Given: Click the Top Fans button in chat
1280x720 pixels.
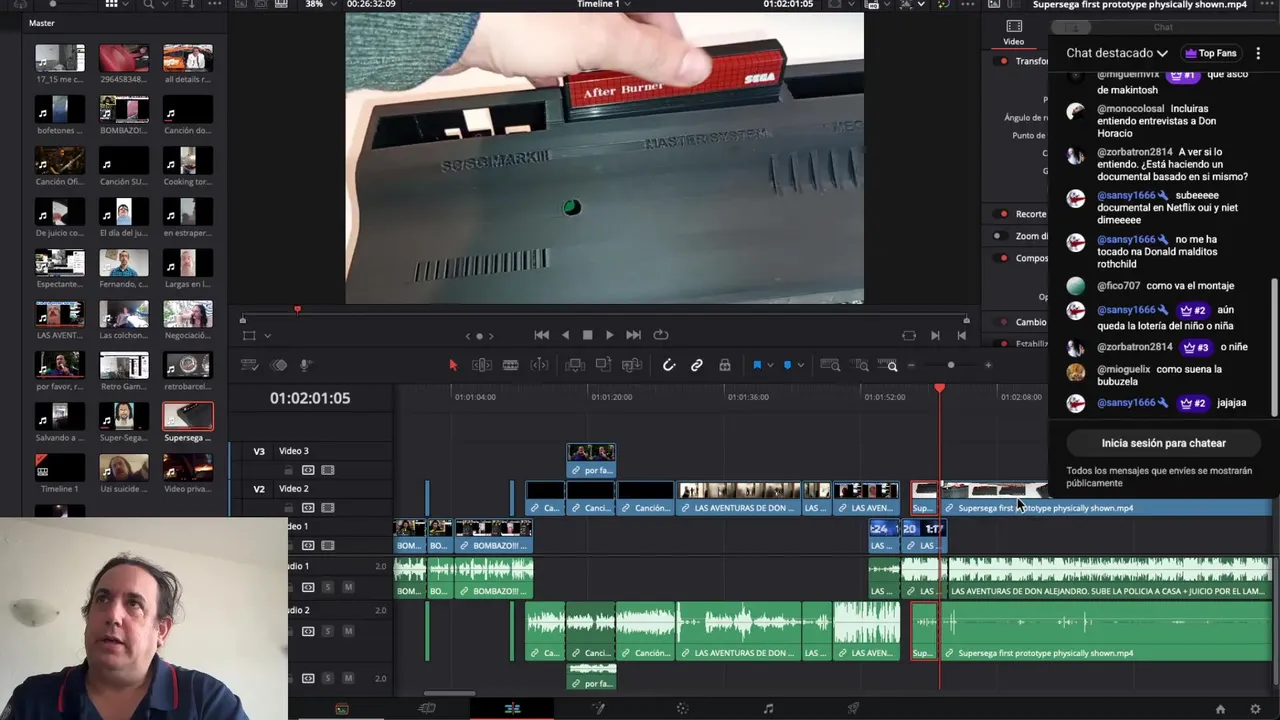Looking at the screenshot, I should (1210, 53).
